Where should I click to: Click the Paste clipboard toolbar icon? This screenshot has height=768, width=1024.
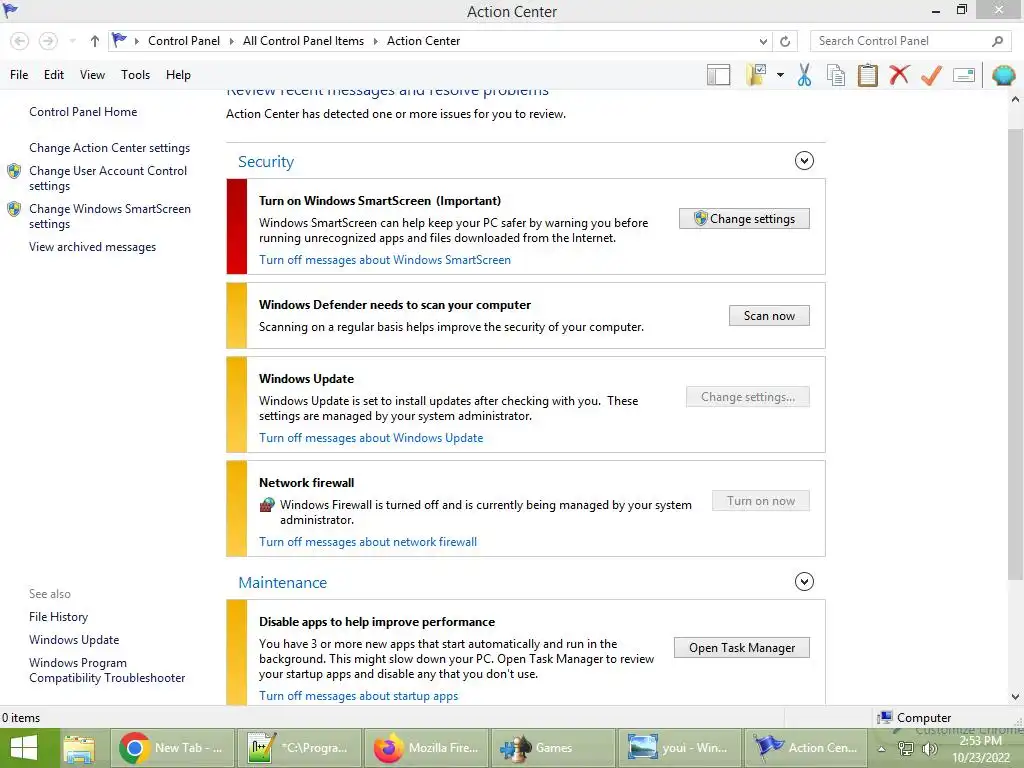coord(867,75)
